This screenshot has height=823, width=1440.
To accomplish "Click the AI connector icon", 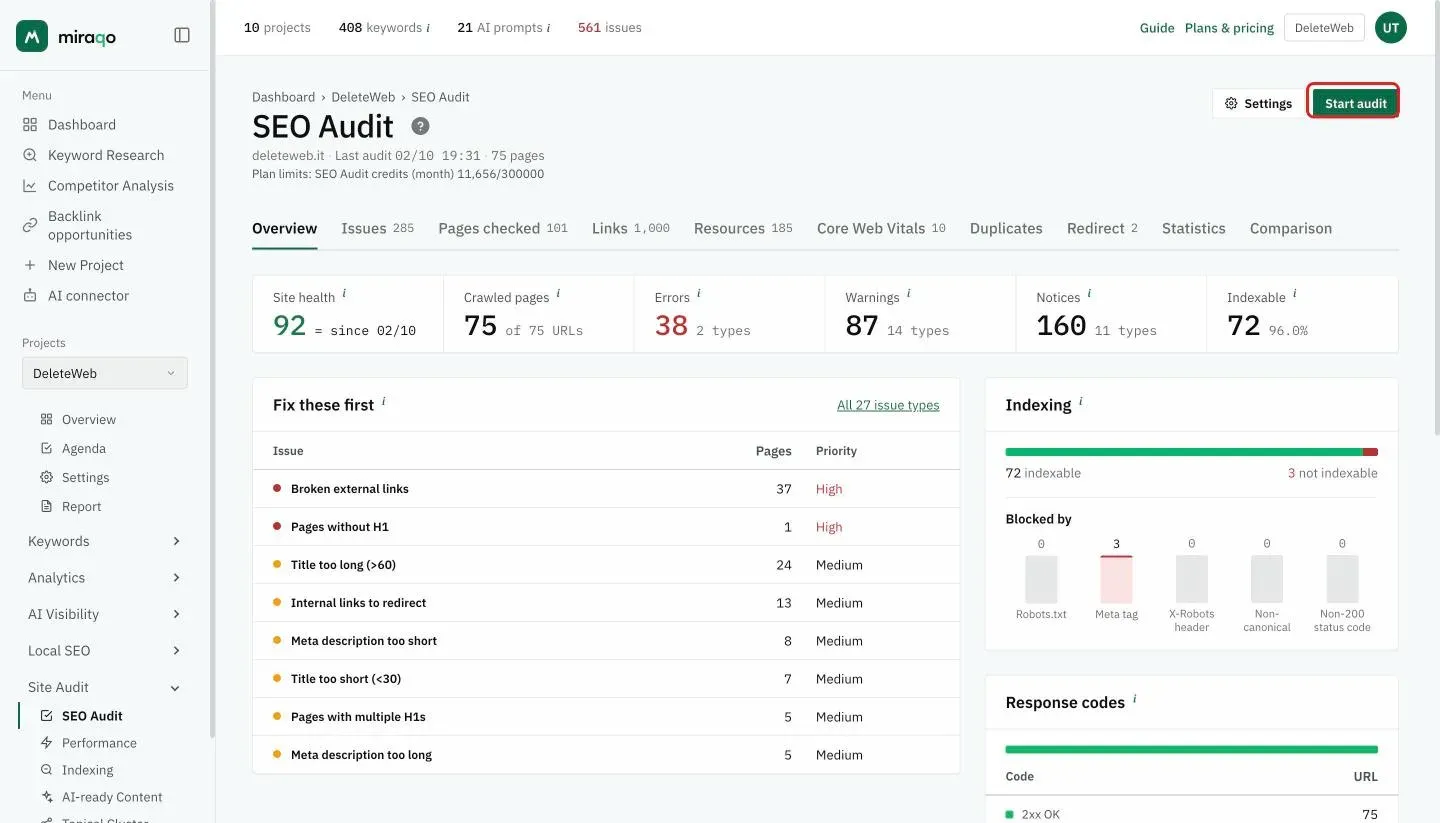I will (30, 296).
